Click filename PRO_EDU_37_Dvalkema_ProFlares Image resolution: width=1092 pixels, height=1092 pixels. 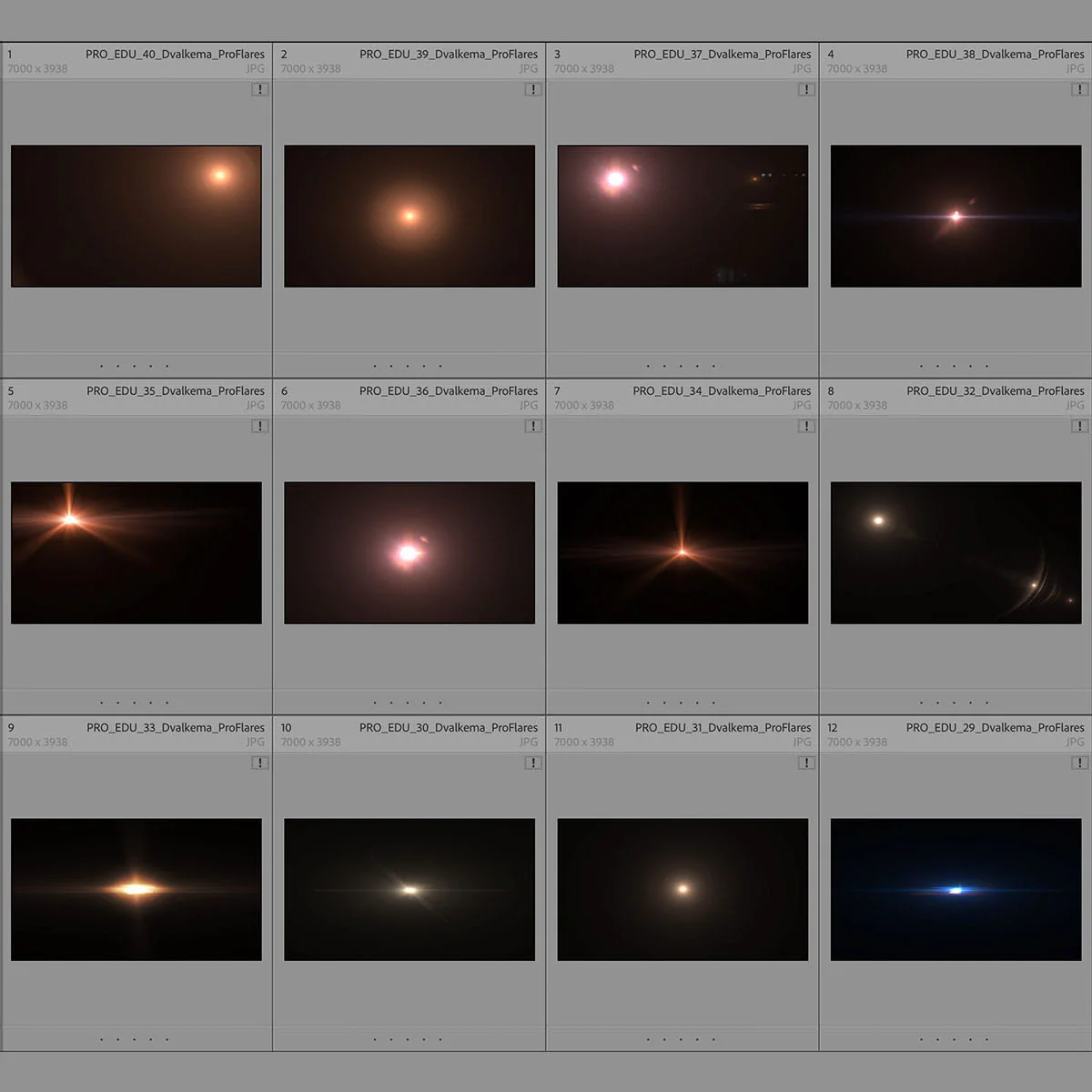pos(723,55)
